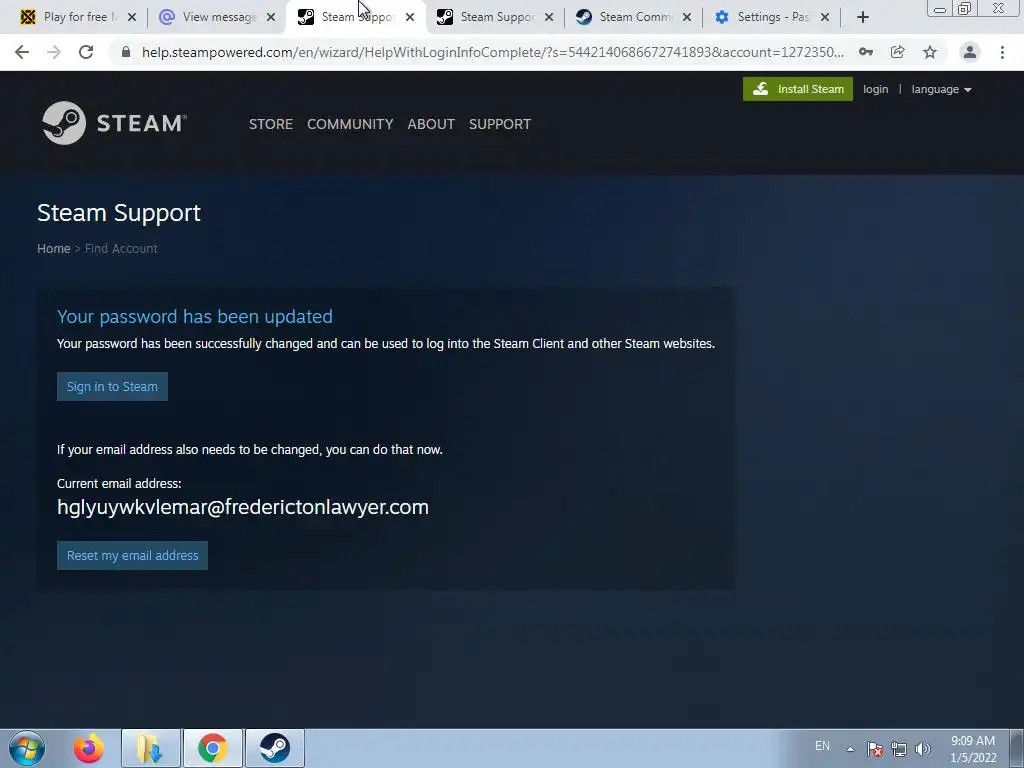The image size is (1024, 768).
Task: Open Chrome profile avatar icon
Action: click(x=970, y=52)
